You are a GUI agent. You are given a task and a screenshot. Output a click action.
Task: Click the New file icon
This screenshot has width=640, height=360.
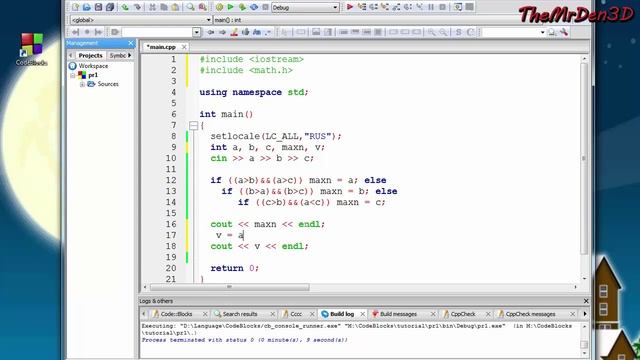[76, 7]
